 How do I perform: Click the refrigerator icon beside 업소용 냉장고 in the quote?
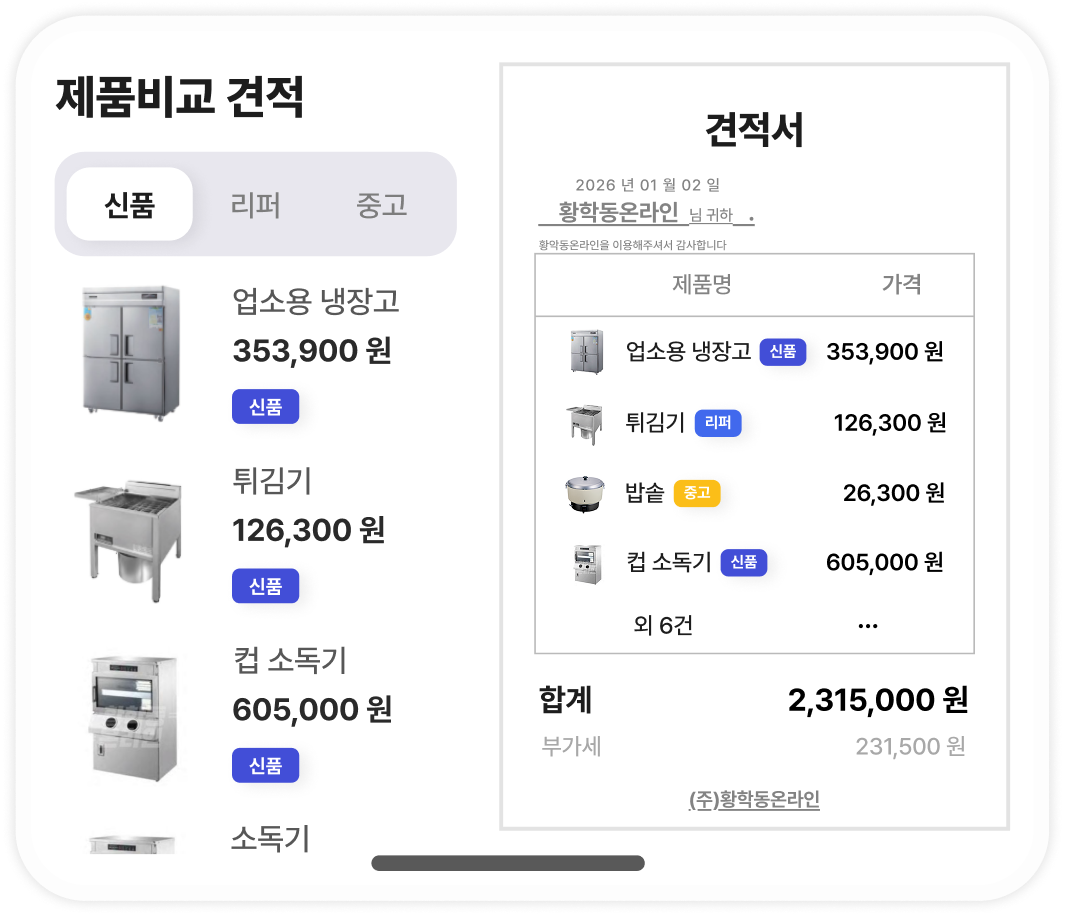pyautogui.click(x=585, y=351)
